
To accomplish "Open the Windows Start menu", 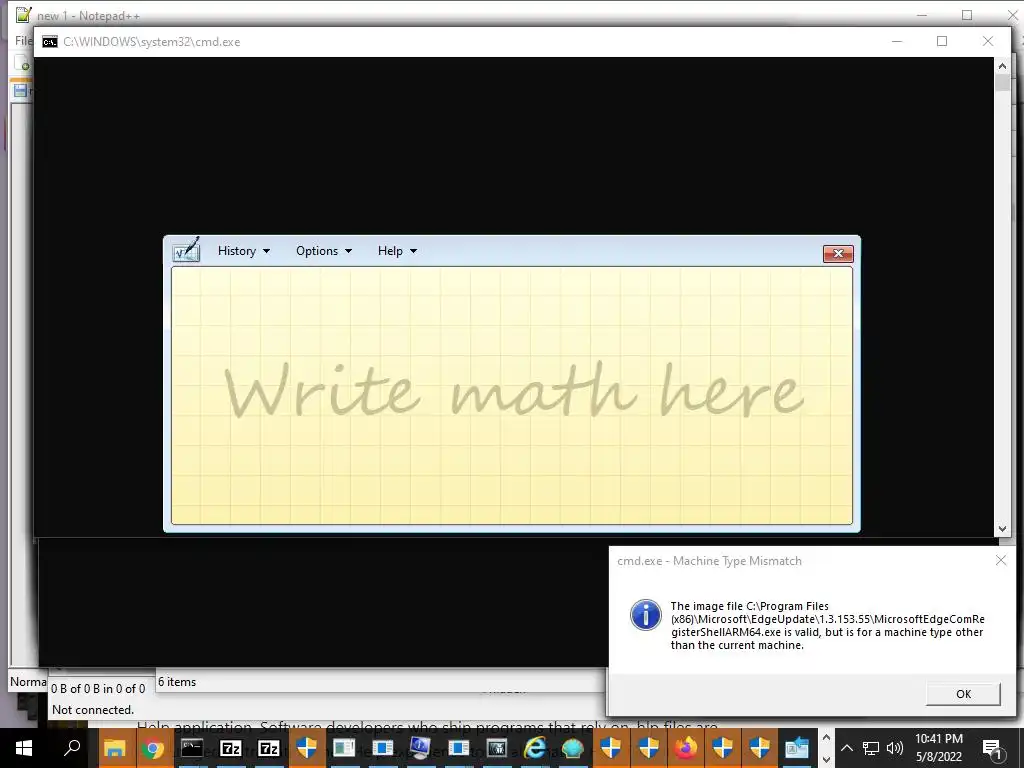I will tap(24, 748).
